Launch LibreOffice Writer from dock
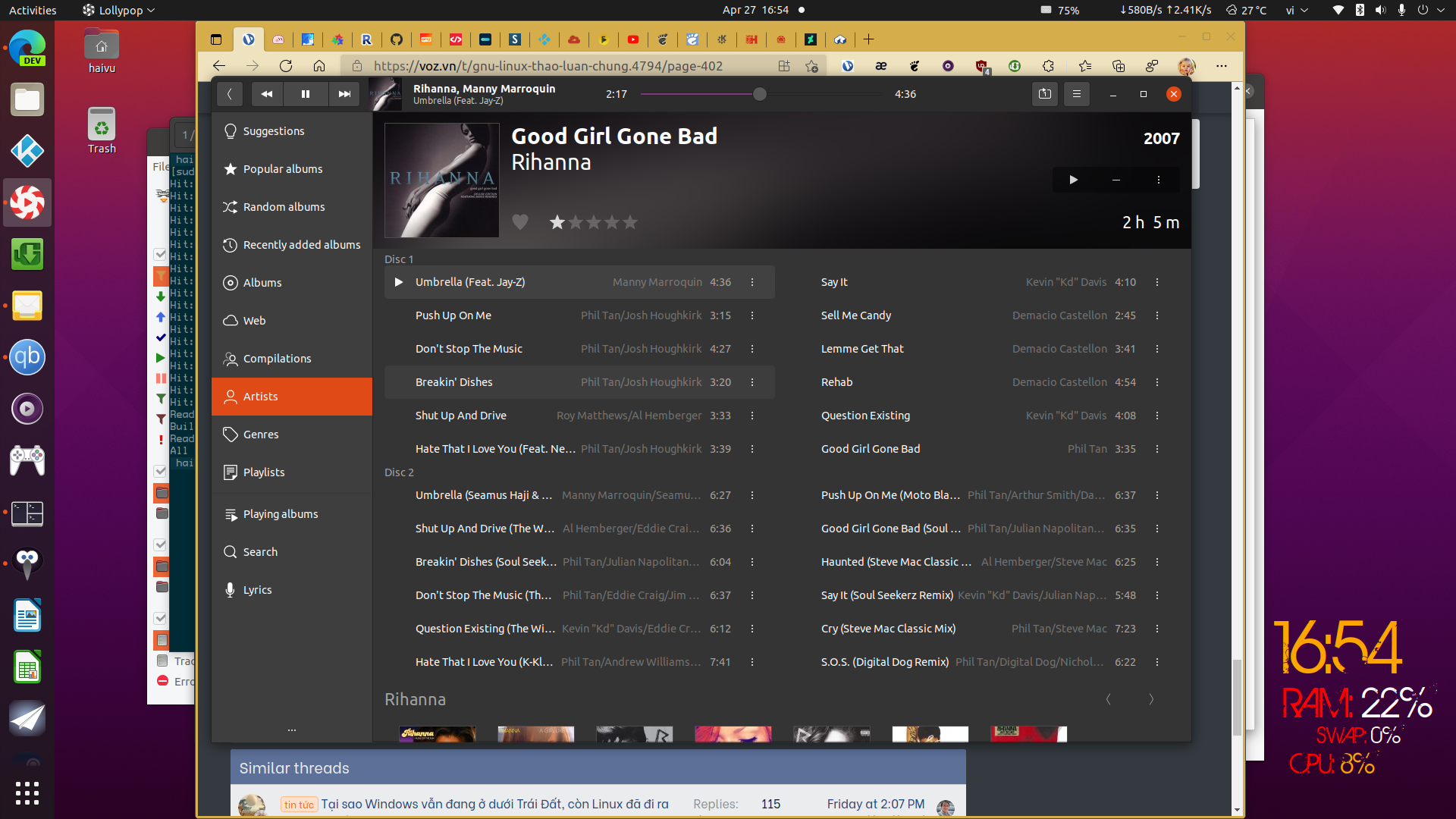 [x=27, y=615]
